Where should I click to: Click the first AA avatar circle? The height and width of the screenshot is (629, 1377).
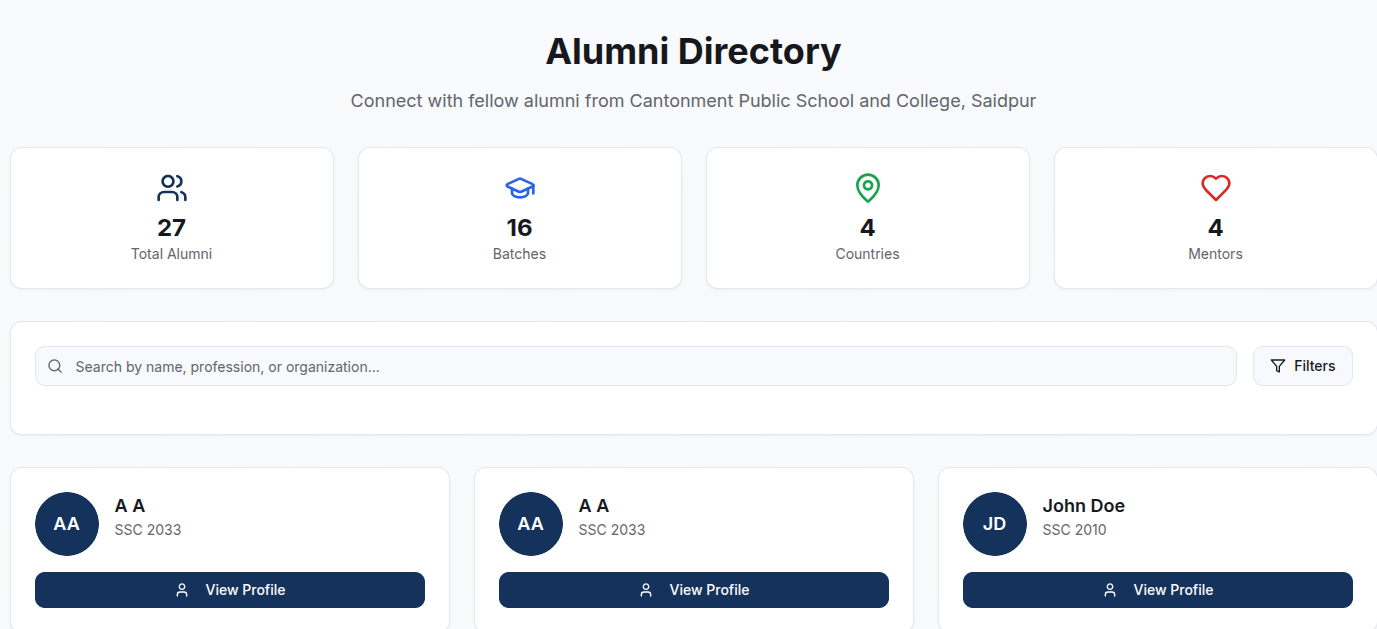(x=67, y=524)
